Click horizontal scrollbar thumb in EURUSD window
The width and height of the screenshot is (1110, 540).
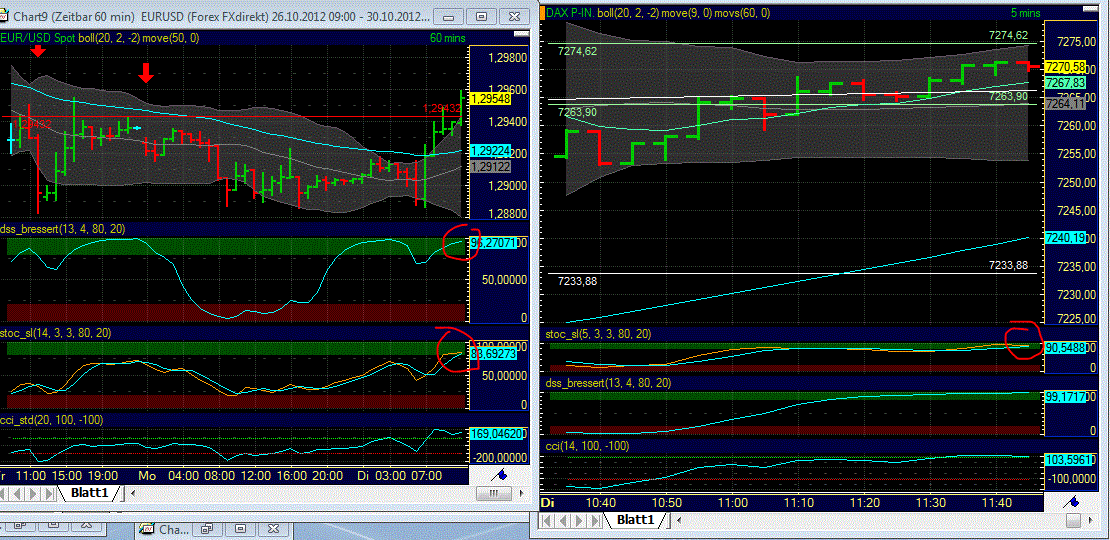click(494, 493)
